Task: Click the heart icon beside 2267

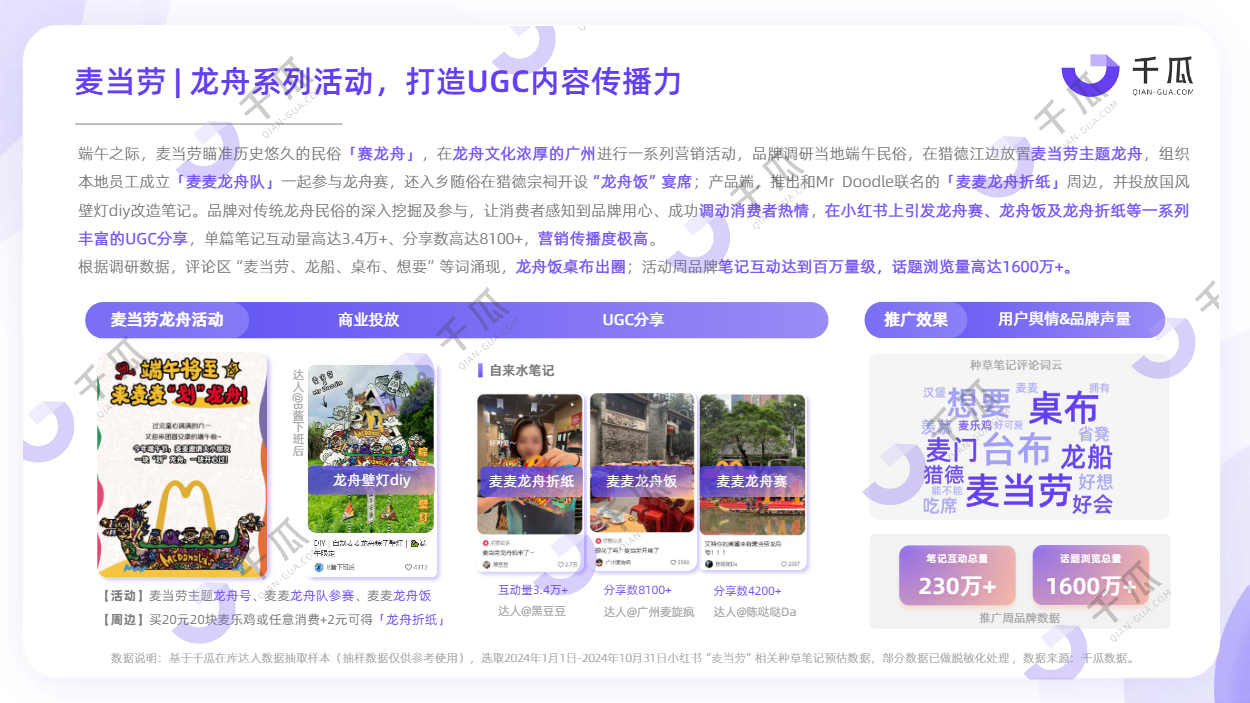Action: [x=782, y=564]
